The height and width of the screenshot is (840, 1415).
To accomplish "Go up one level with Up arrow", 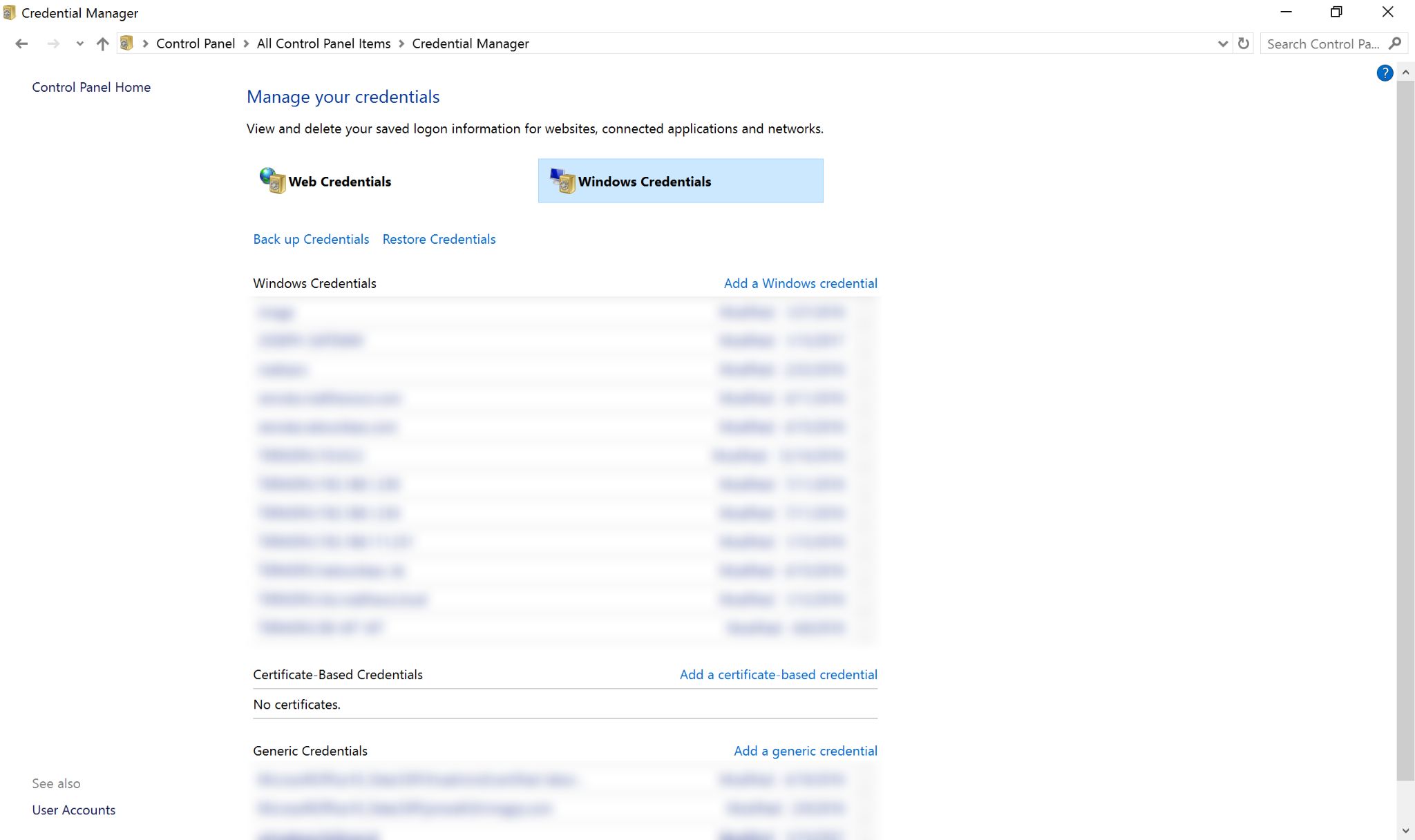I will (102, 44).
